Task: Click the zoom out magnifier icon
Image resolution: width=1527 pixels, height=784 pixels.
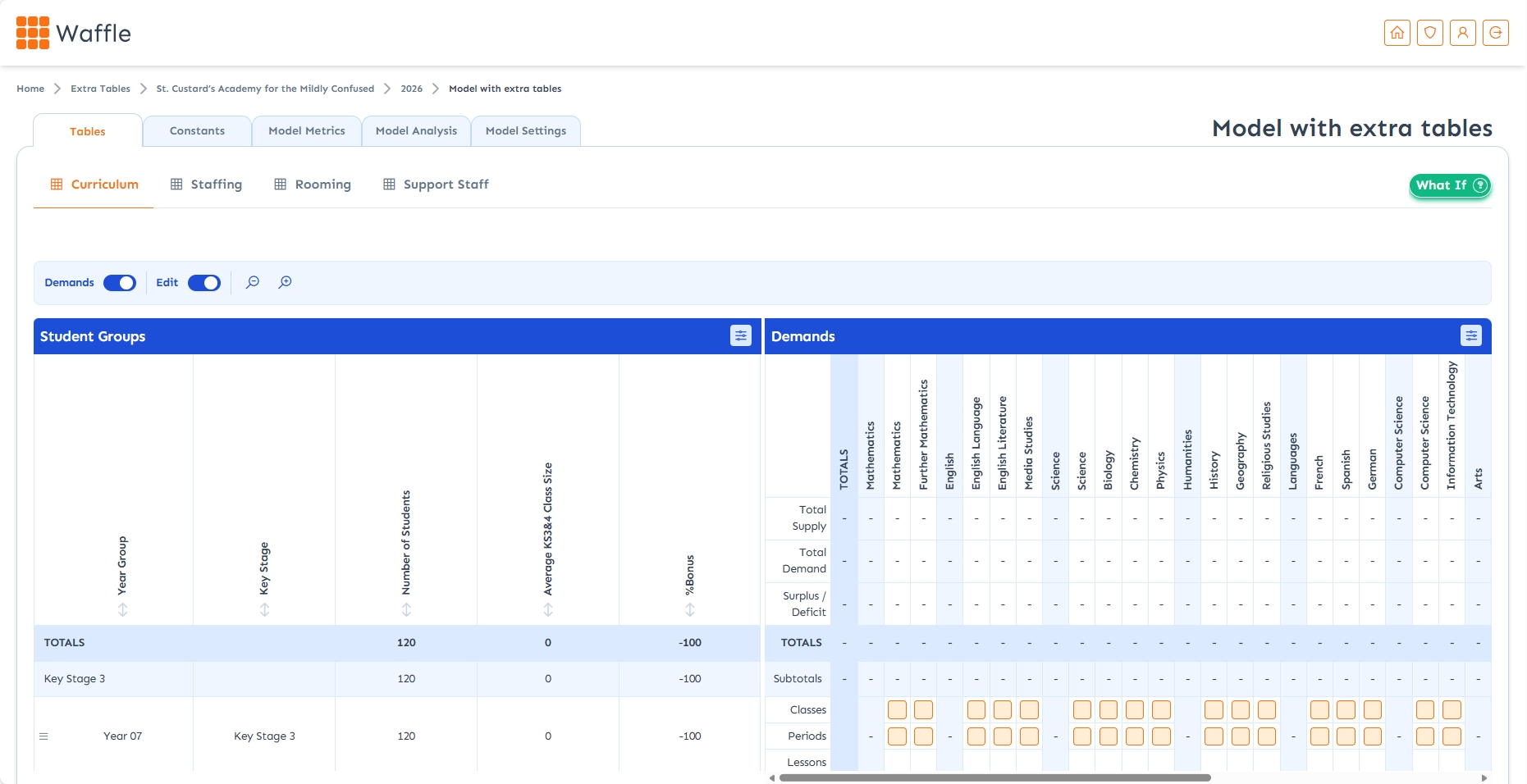Action: click(x=253, y=282)
